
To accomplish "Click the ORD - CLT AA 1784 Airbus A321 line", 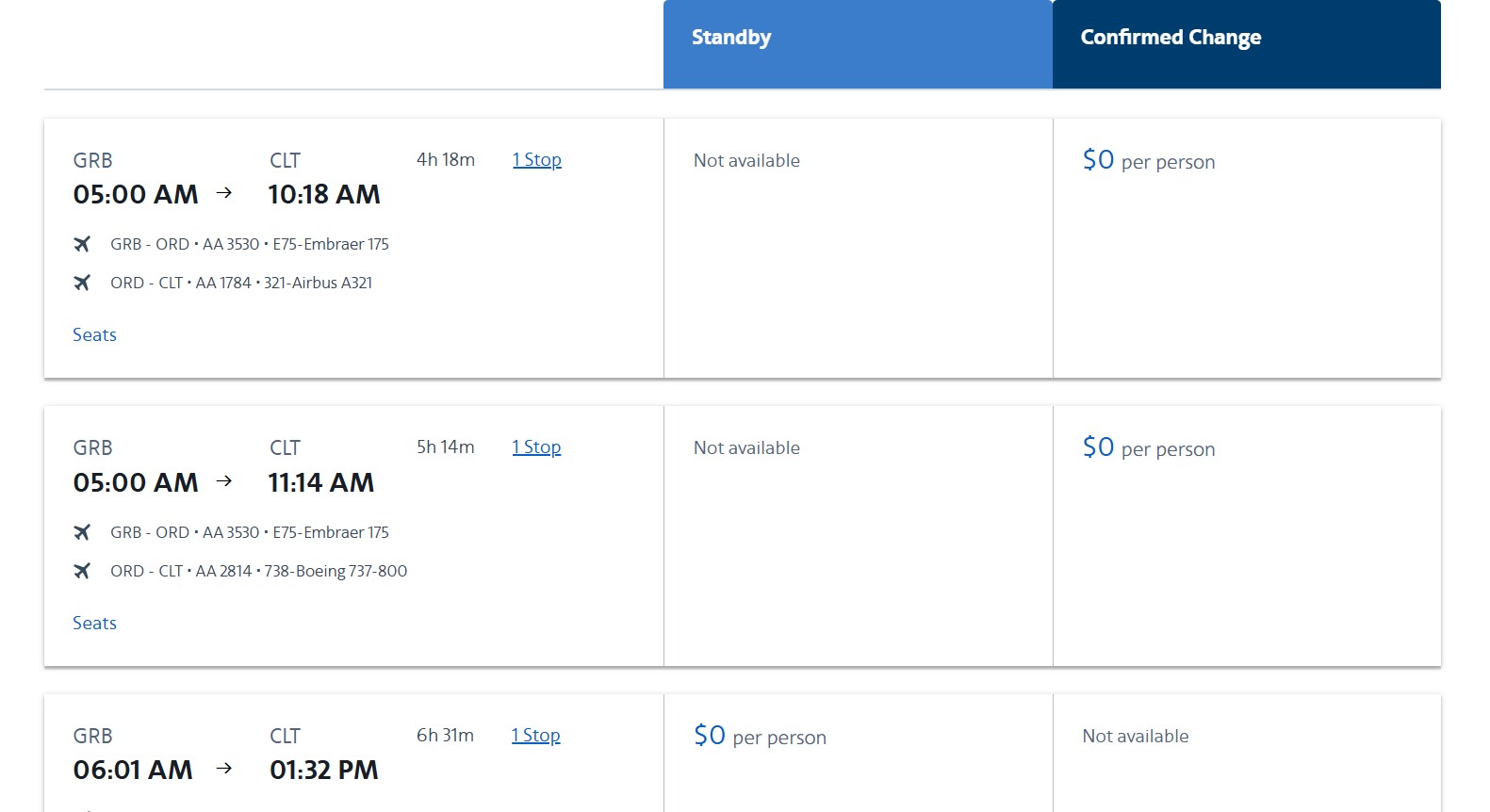I will point(241,283).
